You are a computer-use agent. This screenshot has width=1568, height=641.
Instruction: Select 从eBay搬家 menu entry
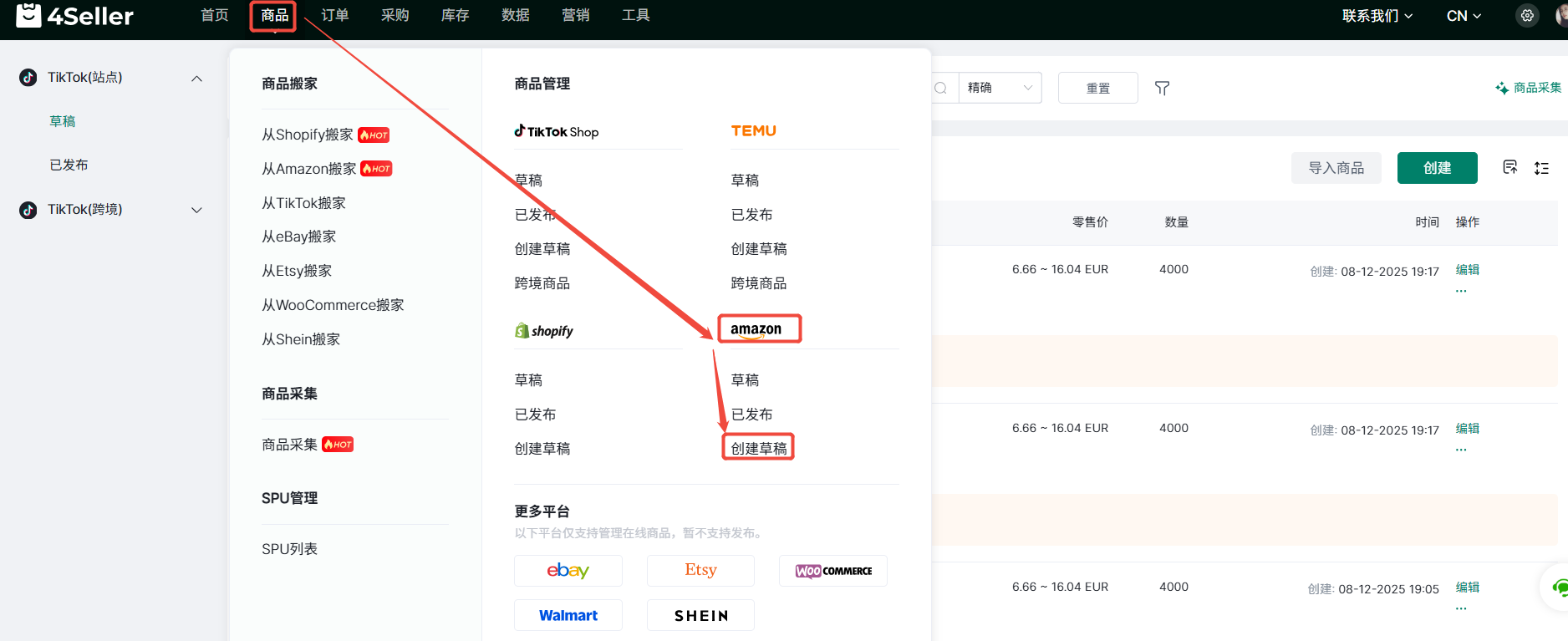tap(298, 237)
